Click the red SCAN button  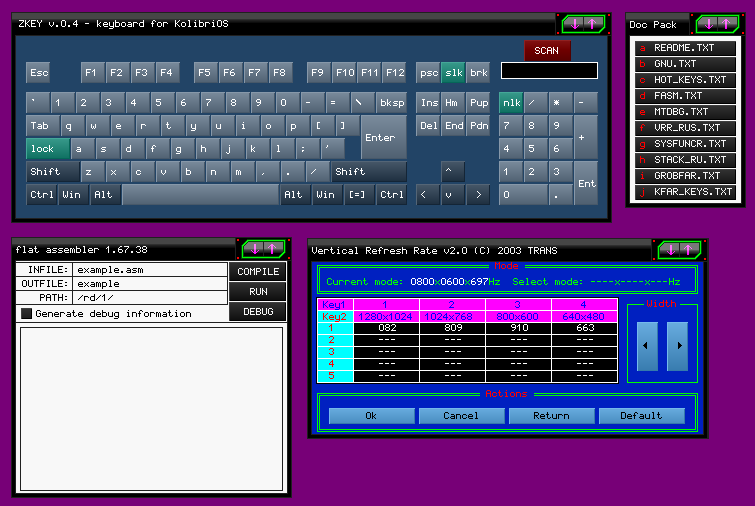coord(547,50)
